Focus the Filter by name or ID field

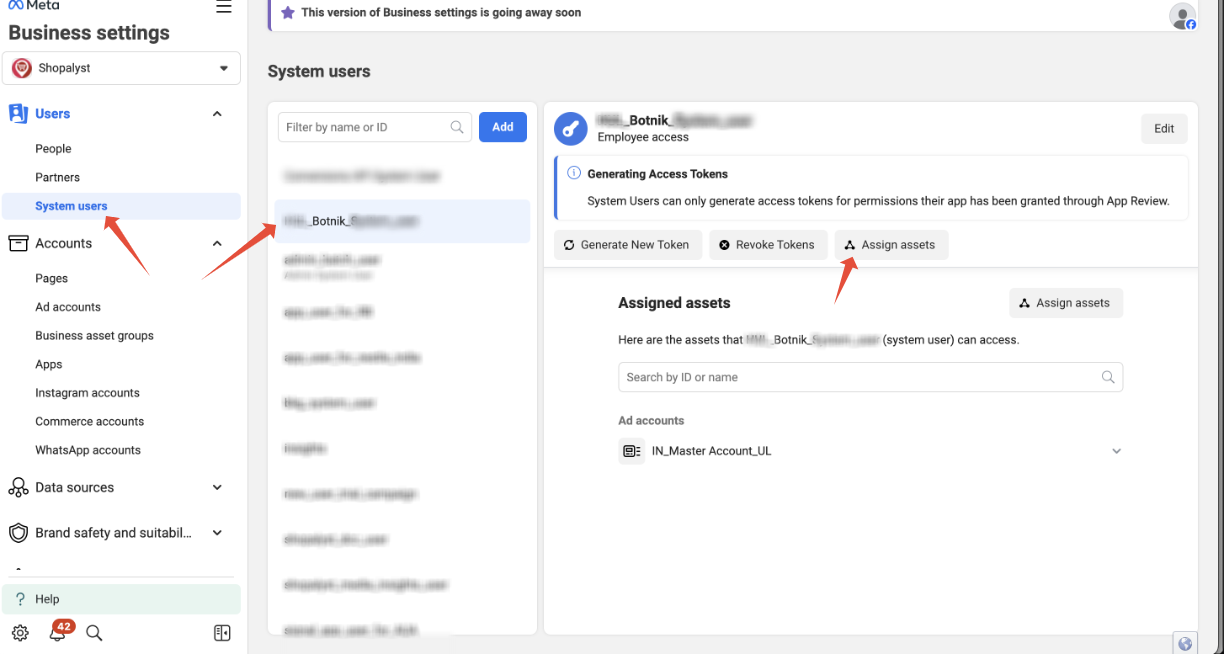(375, 127)
